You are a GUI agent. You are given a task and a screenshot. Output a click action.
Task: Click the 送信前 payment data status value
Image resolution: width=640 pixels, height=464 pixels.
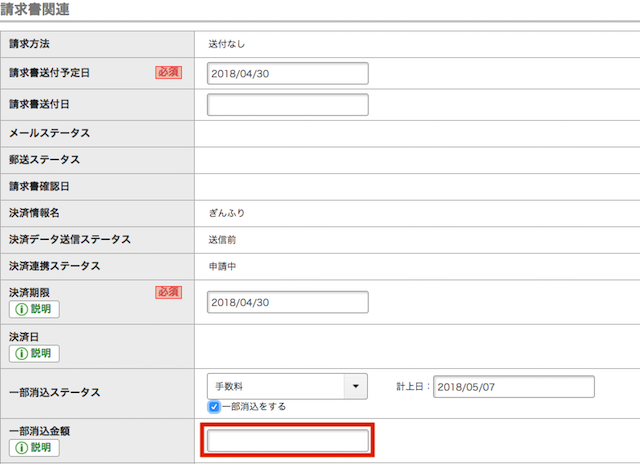point(223,240)
